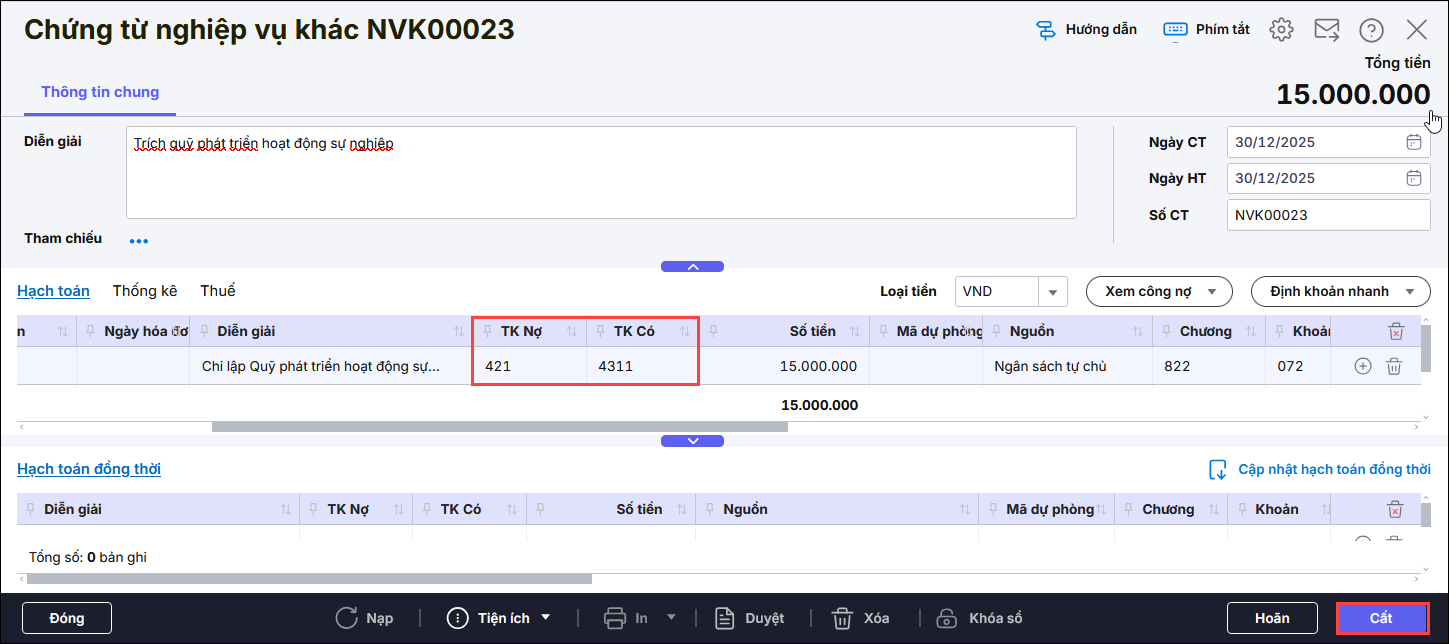Add a row with the plus icon
This screenshot has width=1449, height=644.
[1362, 366]
